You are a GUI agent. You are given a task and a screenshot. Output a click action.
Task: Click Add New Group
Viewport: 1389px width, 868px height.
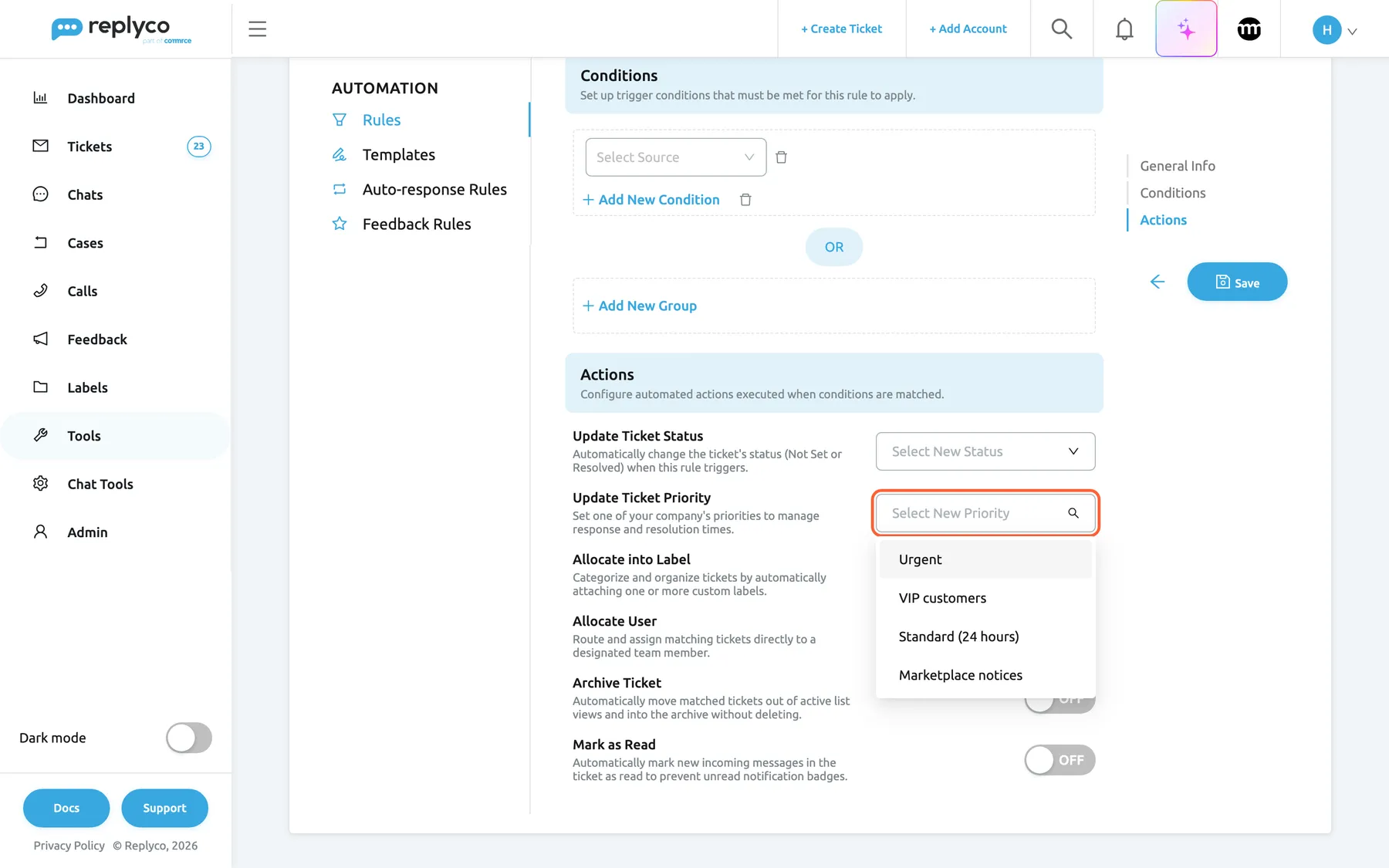pyautogui.click(x=640, y=306)
